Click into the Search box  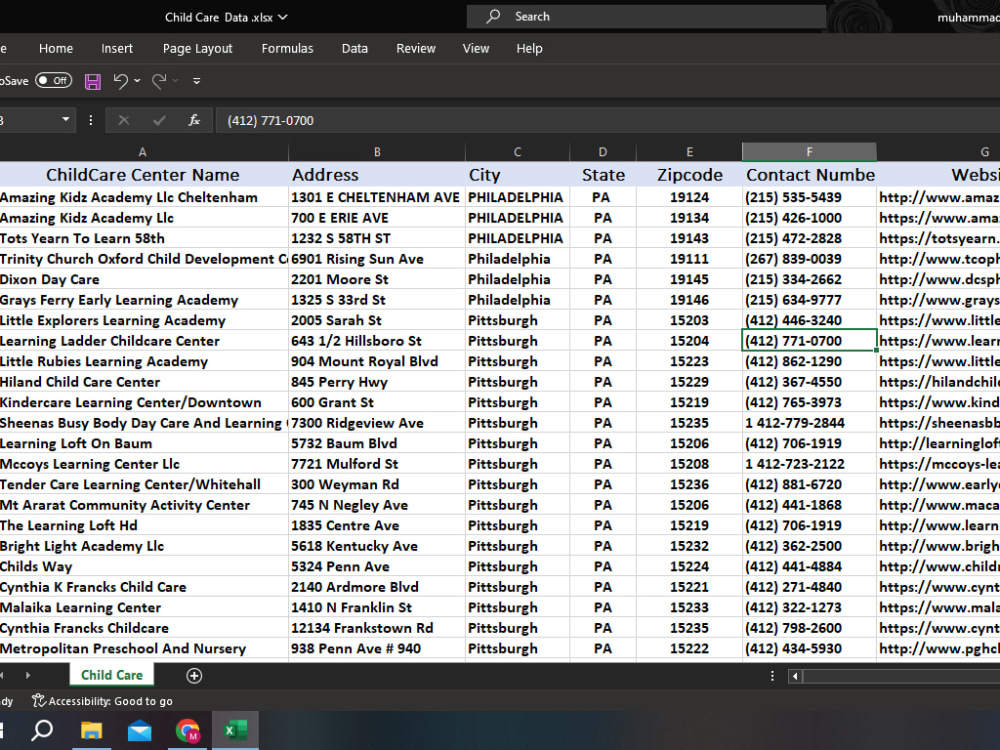(x=646, y=17)
